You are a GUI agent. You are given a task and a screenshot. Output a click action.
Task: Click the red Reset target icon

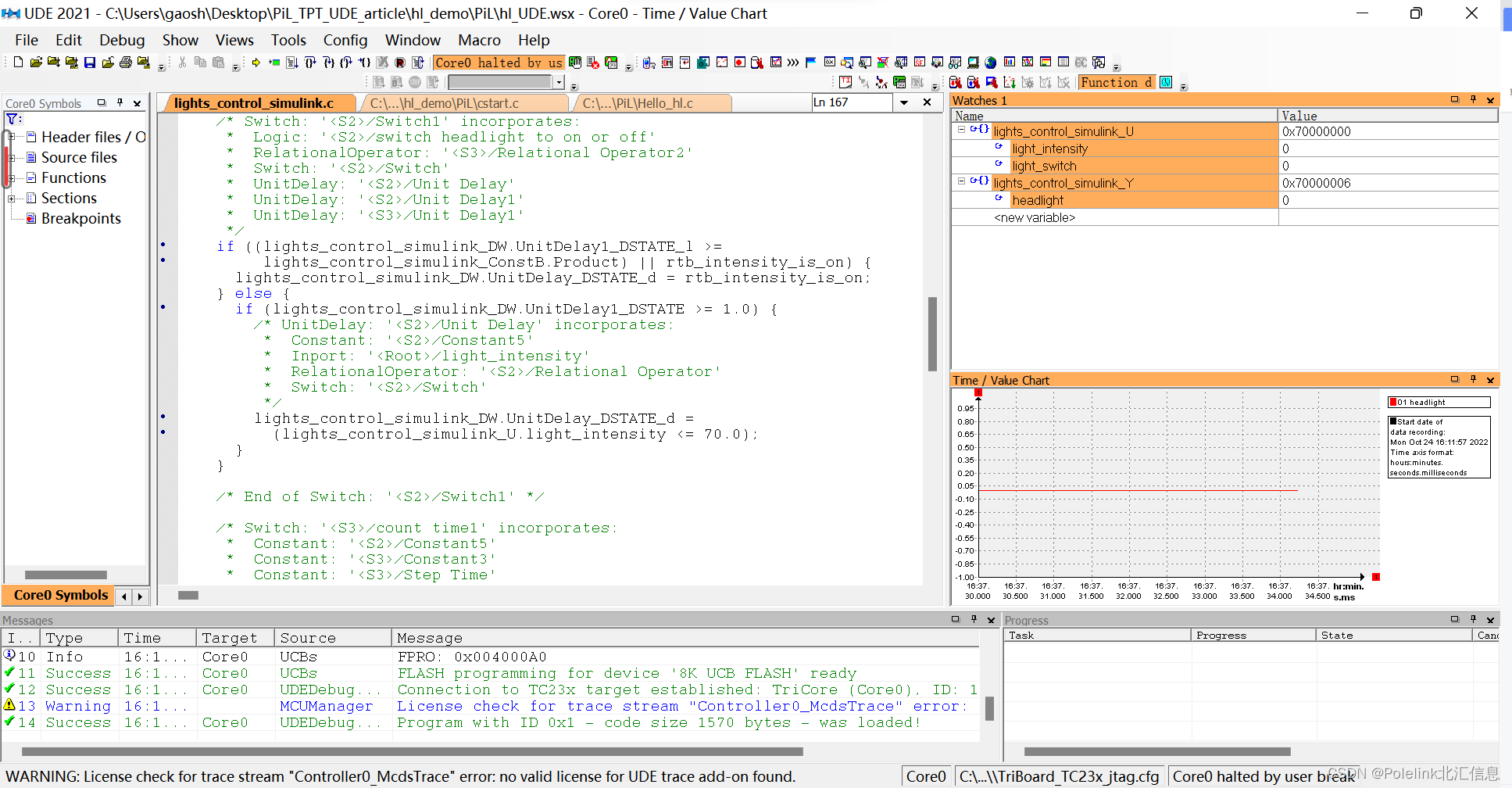(x=400, y=63)
